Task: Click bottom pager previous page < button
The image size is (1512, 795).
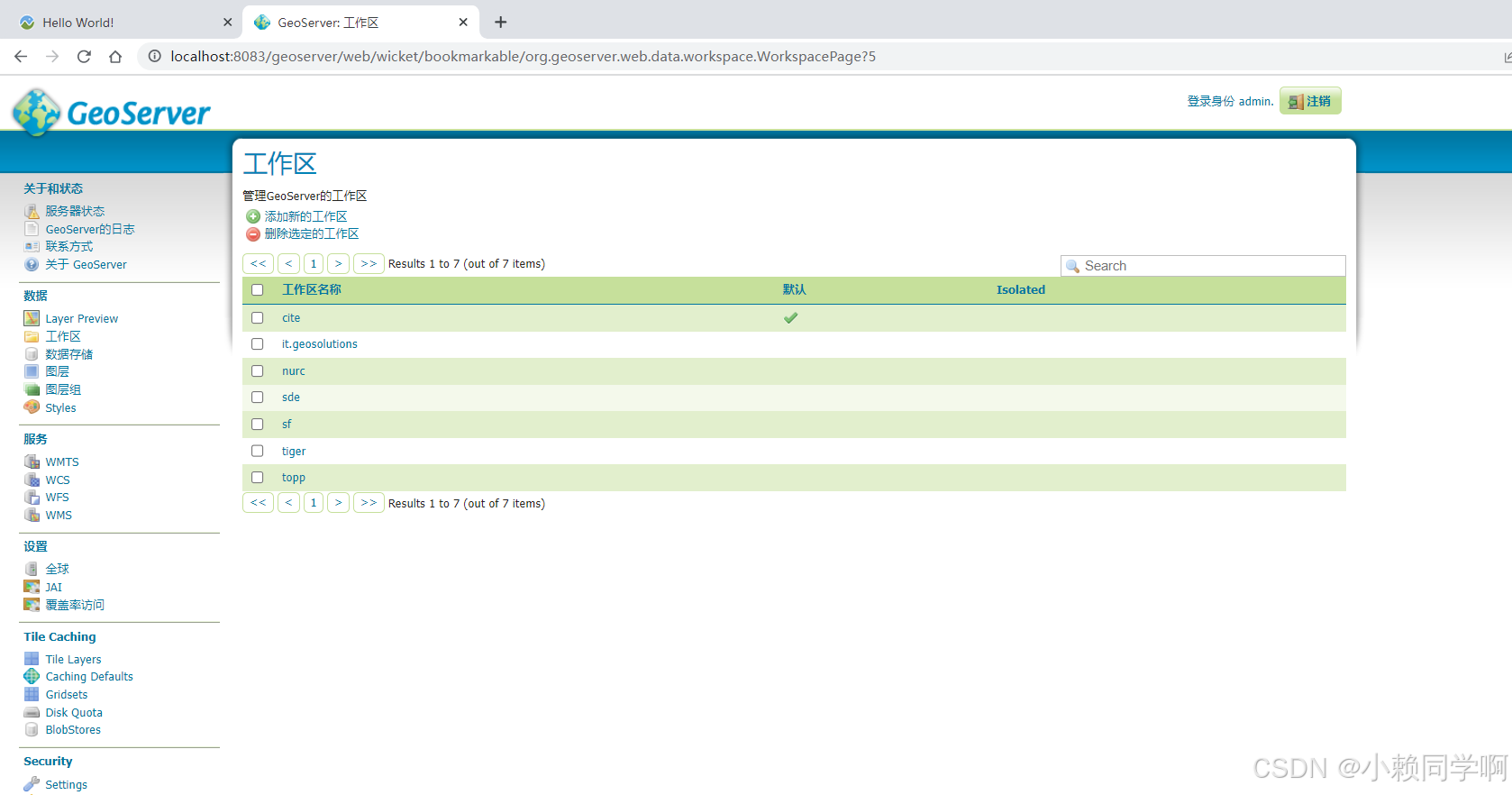Action: 288,503
